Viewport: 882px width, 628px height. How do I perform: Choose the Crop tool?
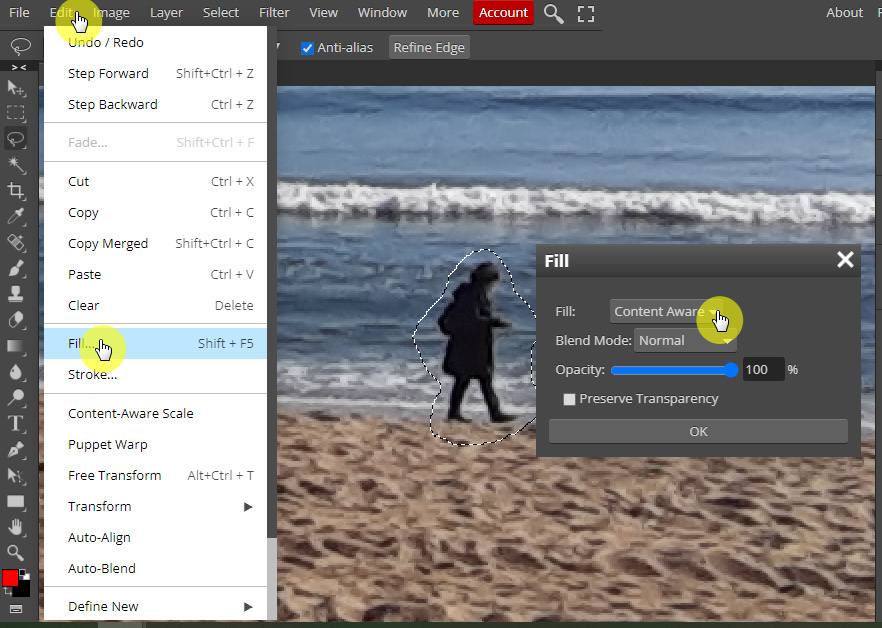pos(16,190)
